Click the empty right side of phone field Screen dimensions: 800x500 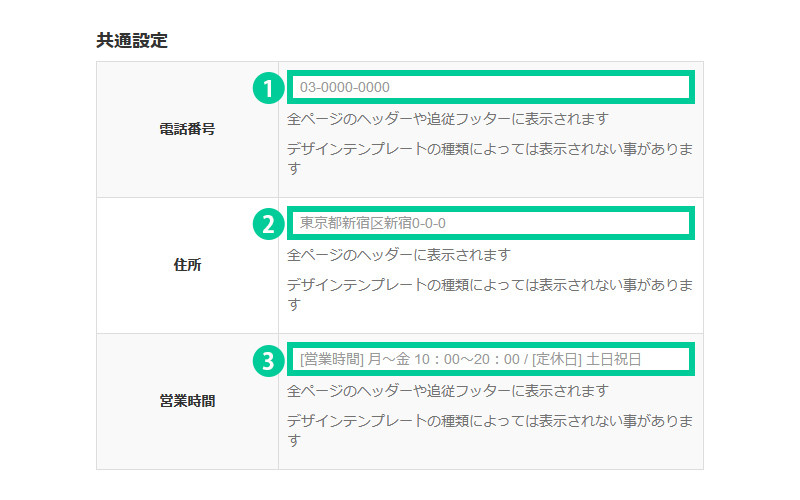point(600,87)
